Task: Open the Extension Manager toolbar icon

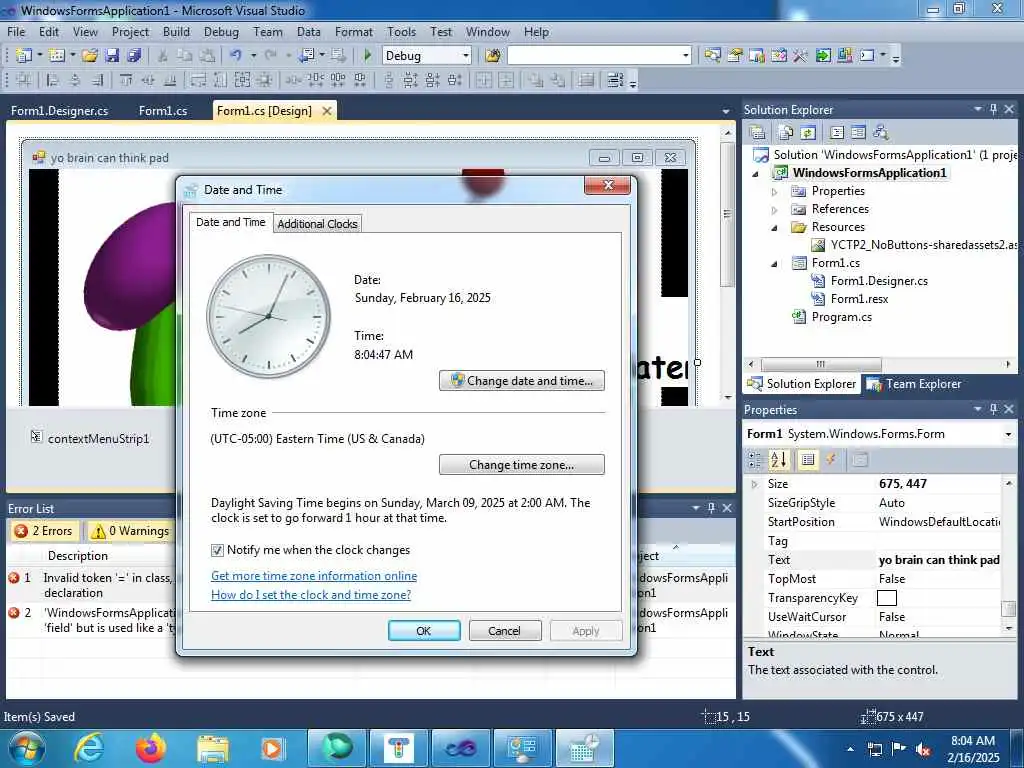Action: [844, 56]
